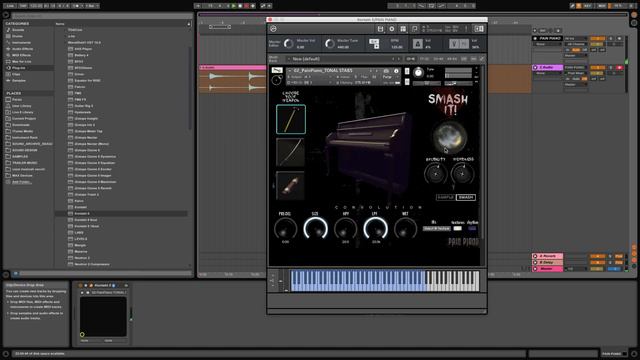Select the 2 Audio track header

click(x=547, y=67)
